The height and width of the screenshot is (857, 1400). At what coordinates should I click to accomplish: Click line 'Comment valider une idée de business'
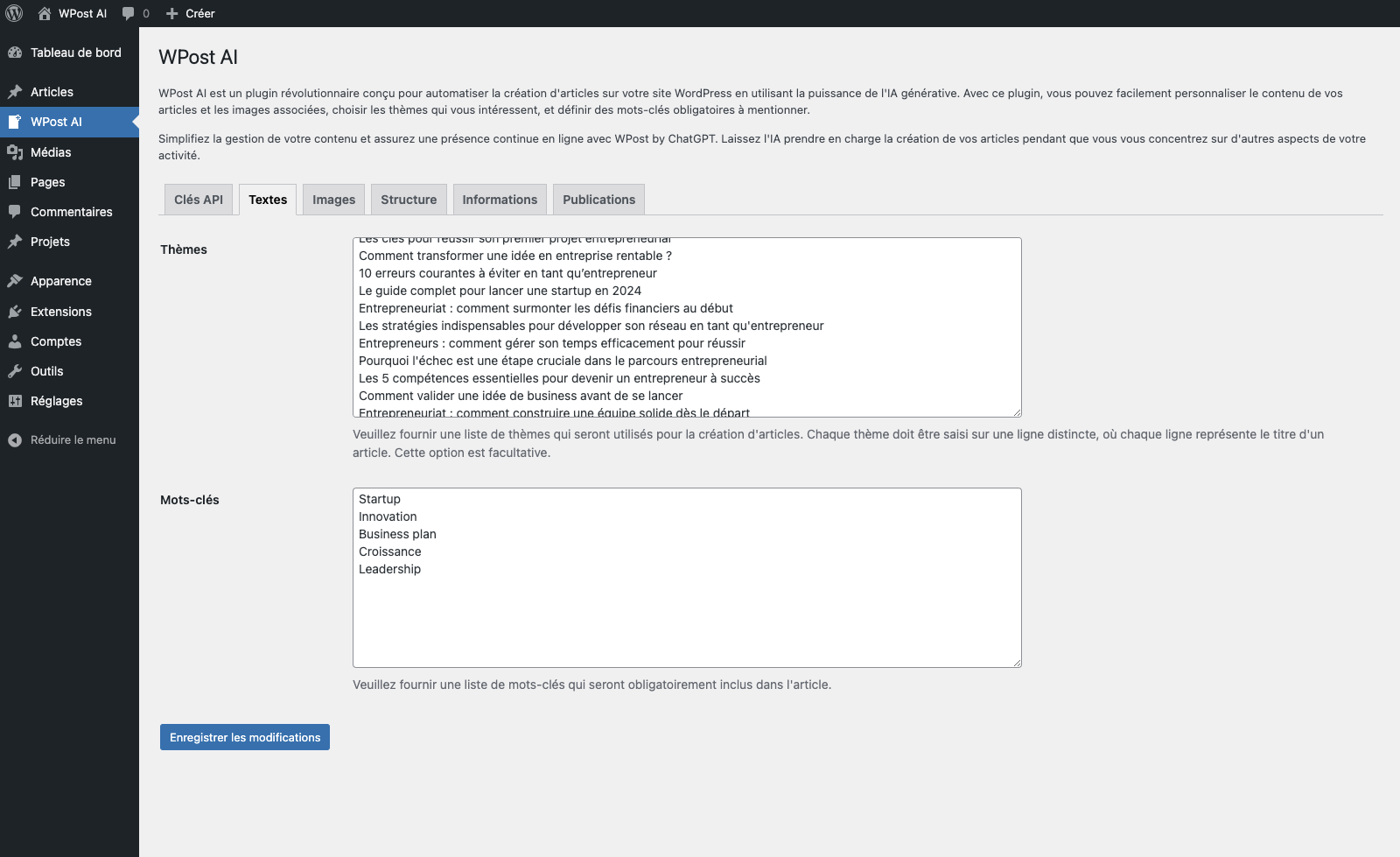point(521,396)
